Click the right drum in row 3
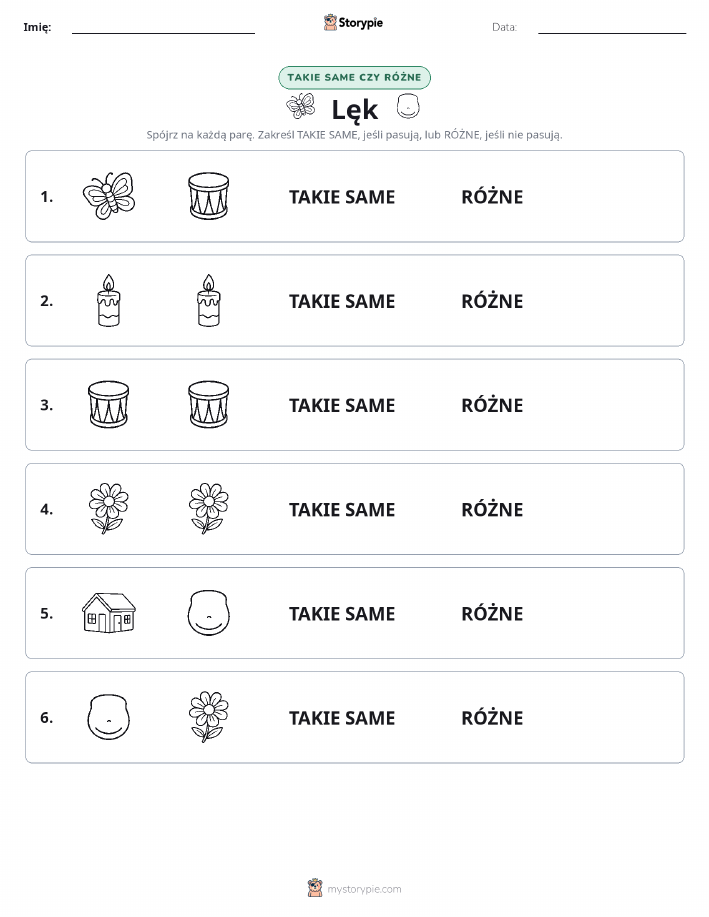The image size is (709, 917). pyautogui.click(x=209, y=404)
